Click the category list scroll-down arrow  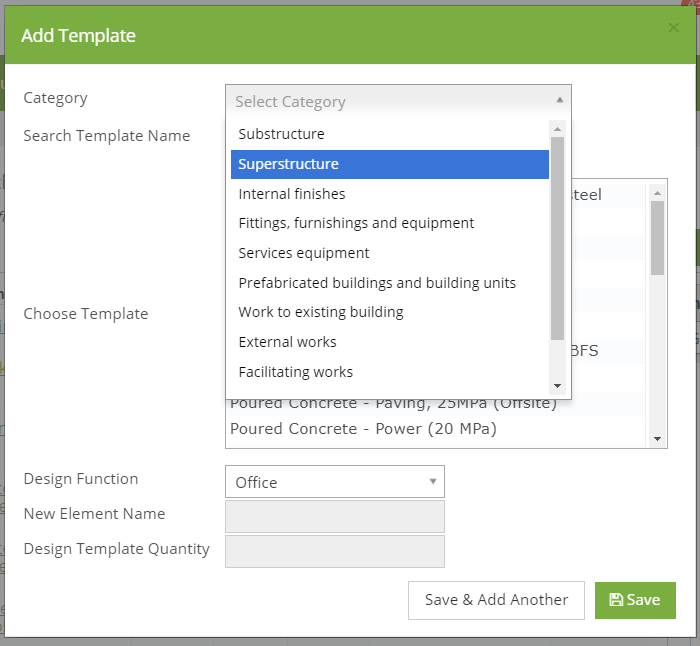[557, 386]
